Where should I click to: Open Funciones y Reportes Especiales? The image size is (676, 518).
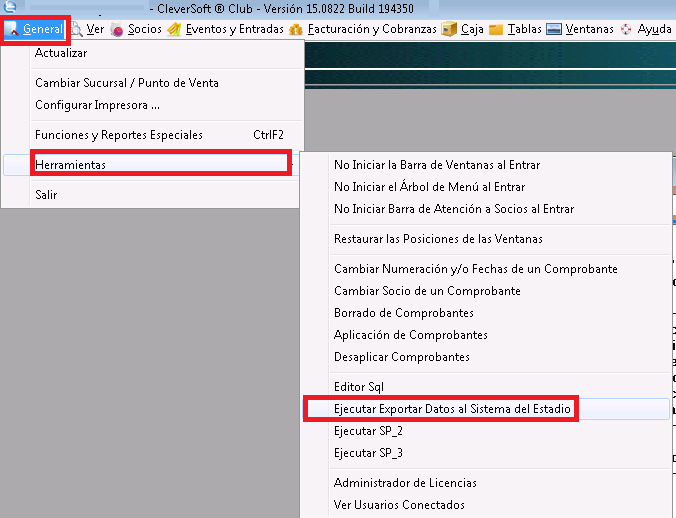(119, 135)
